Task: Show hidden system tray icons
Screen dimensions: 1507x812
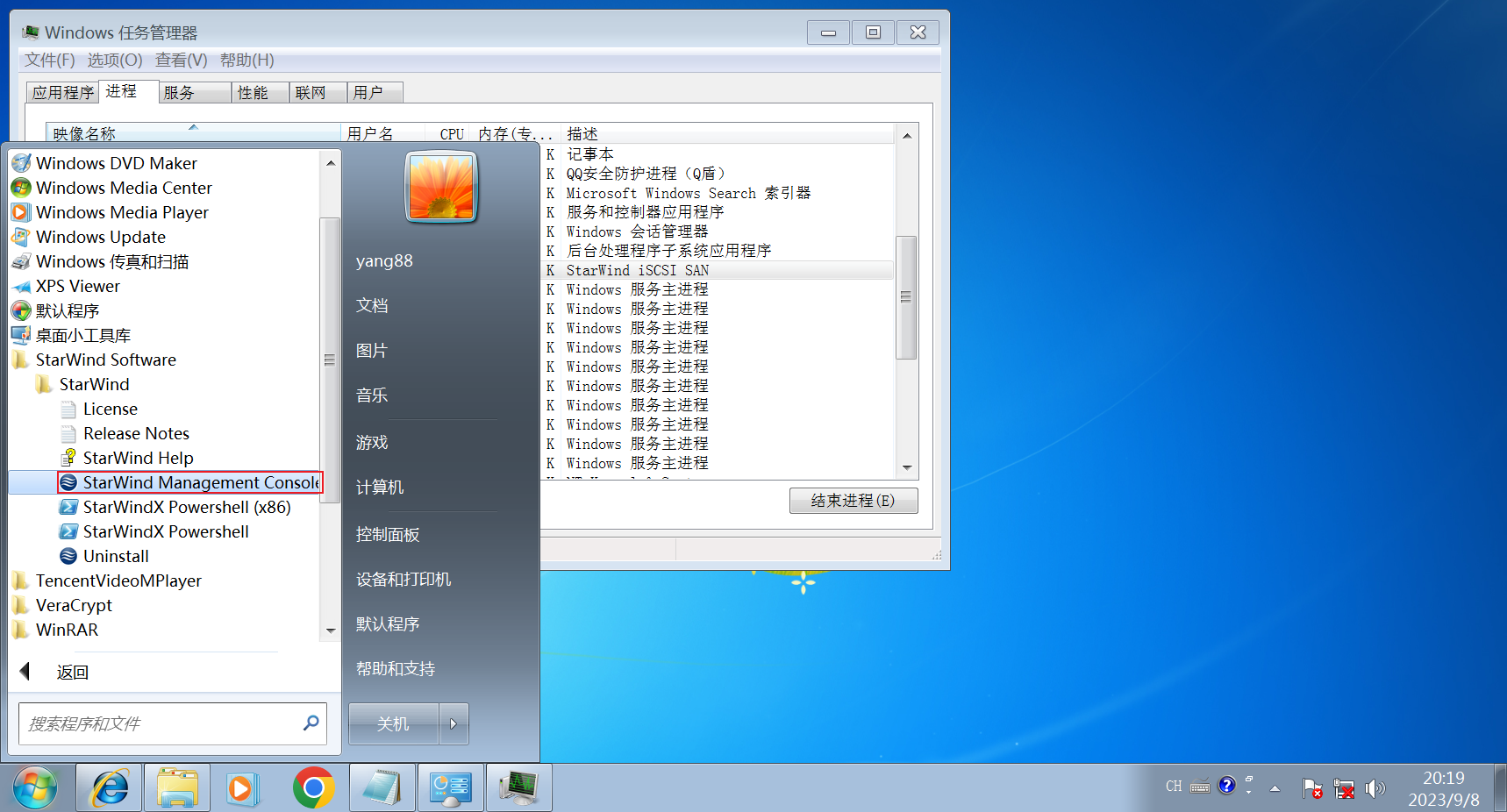Action: [1275, 788]
